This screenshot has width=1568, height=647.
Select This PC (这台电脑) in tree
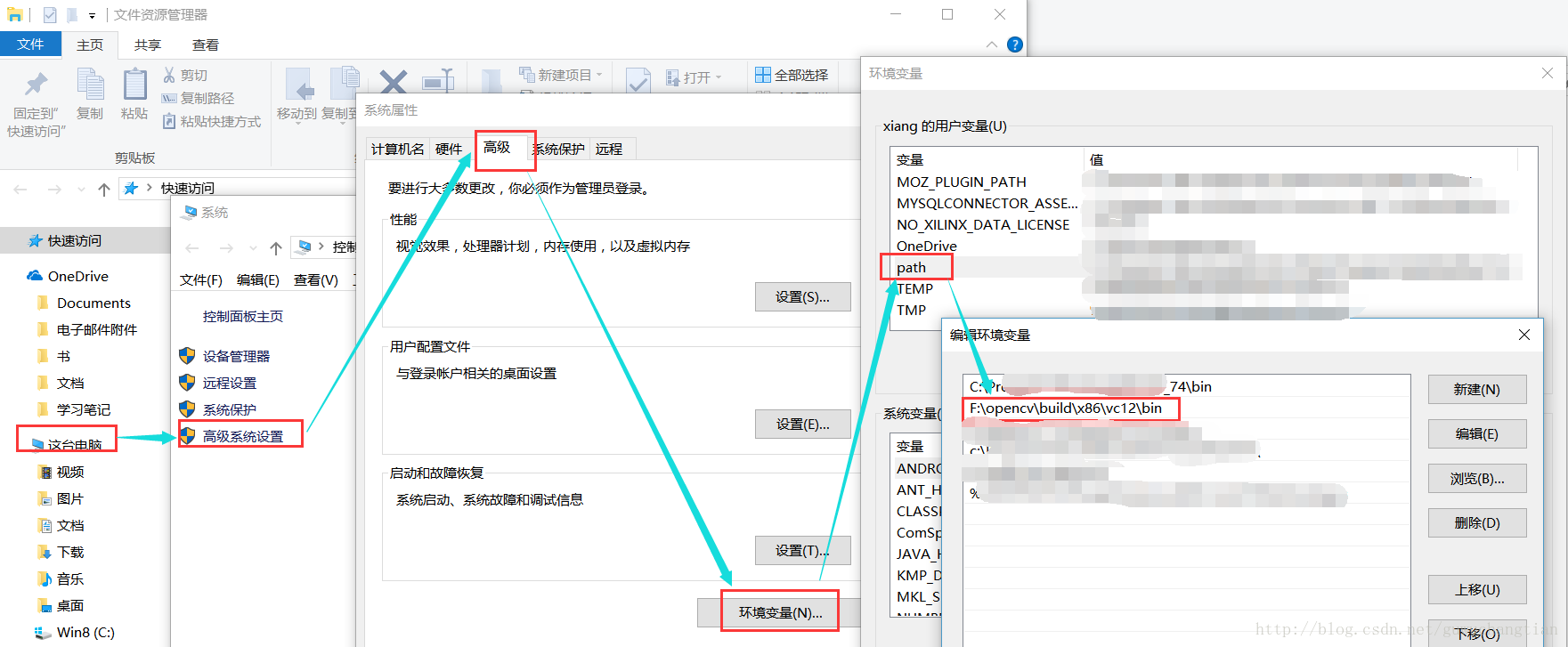coord(67,443)
